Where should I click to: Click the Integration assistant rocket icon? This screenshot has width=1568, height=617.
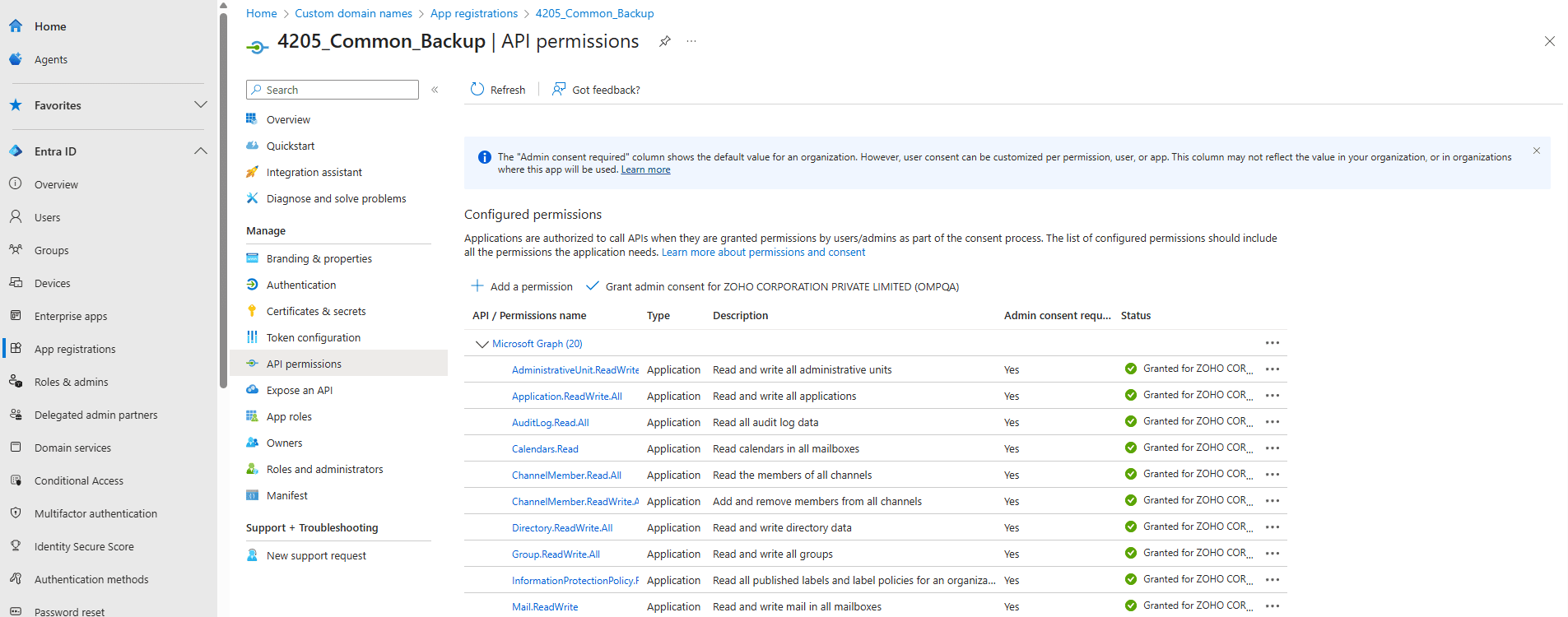pos(253,172)
